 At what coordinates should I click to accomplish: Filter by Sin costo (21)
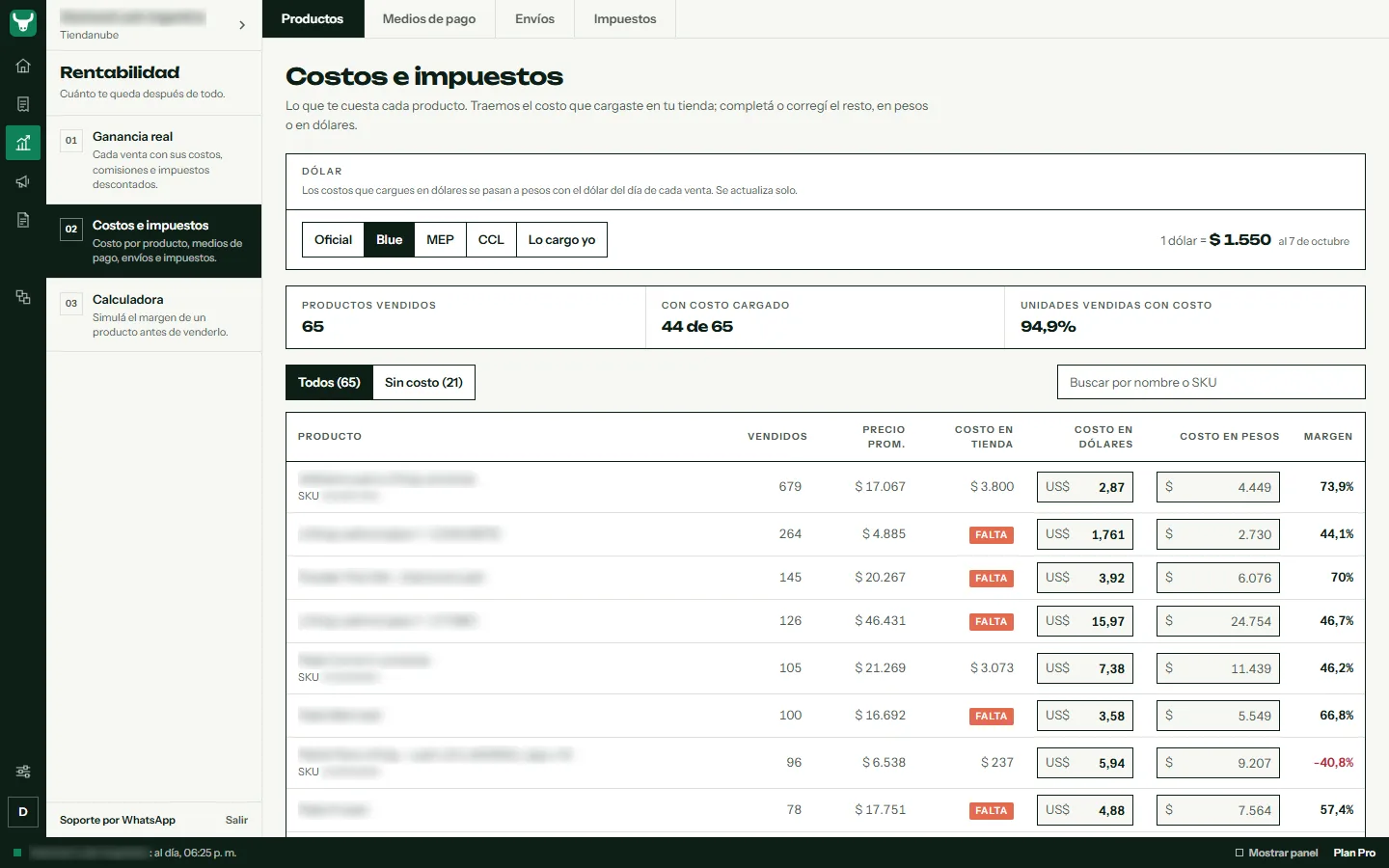tap(423, 382)
